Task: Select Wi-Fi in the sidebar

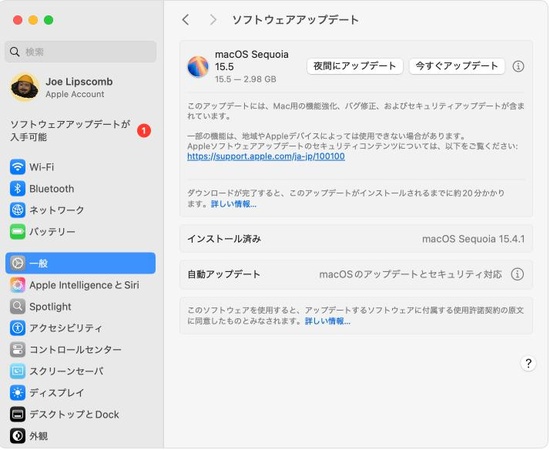Action: click(80, 167)
